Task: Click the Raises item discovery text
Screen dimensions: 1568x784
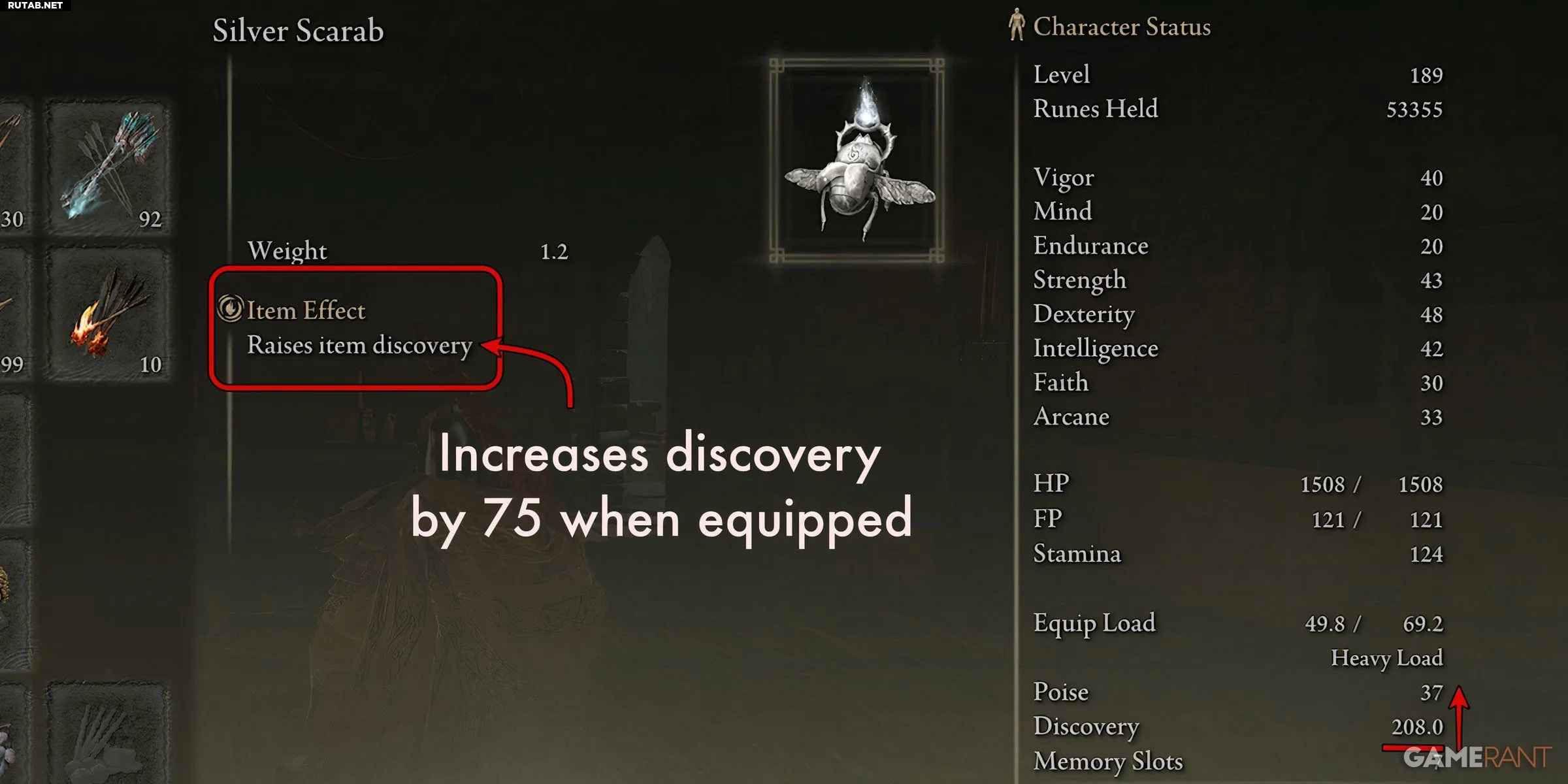Action: (359, 346)
